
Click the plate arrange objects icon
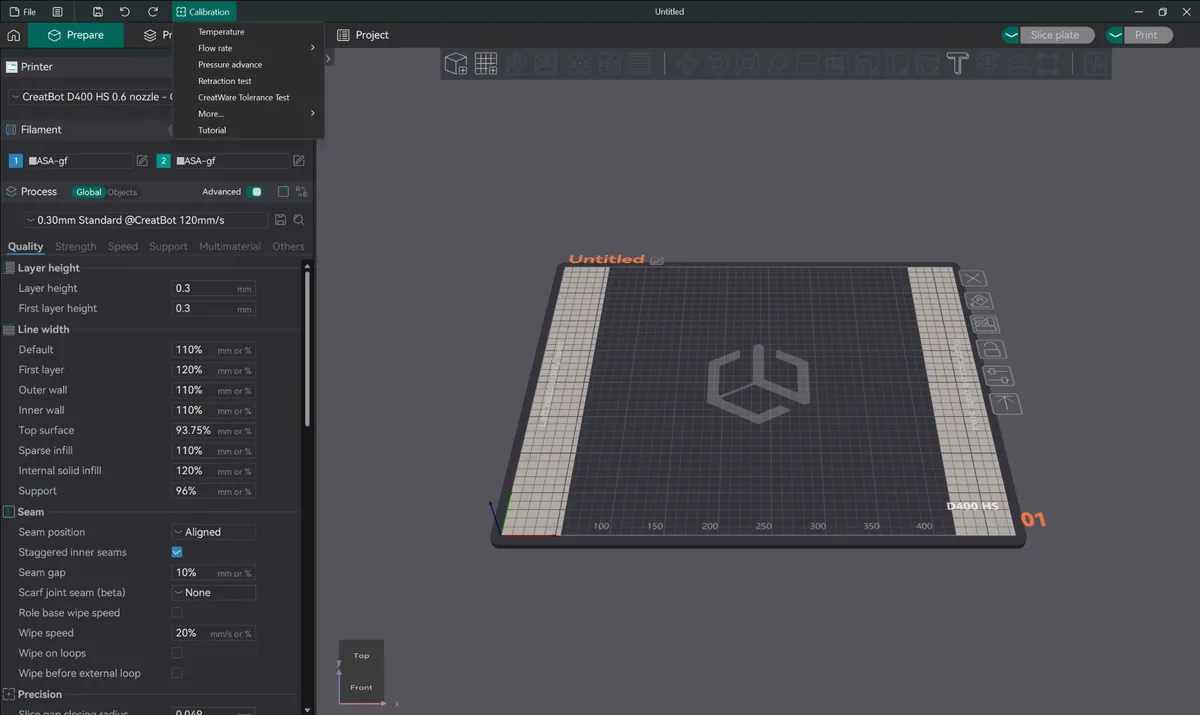985,325
